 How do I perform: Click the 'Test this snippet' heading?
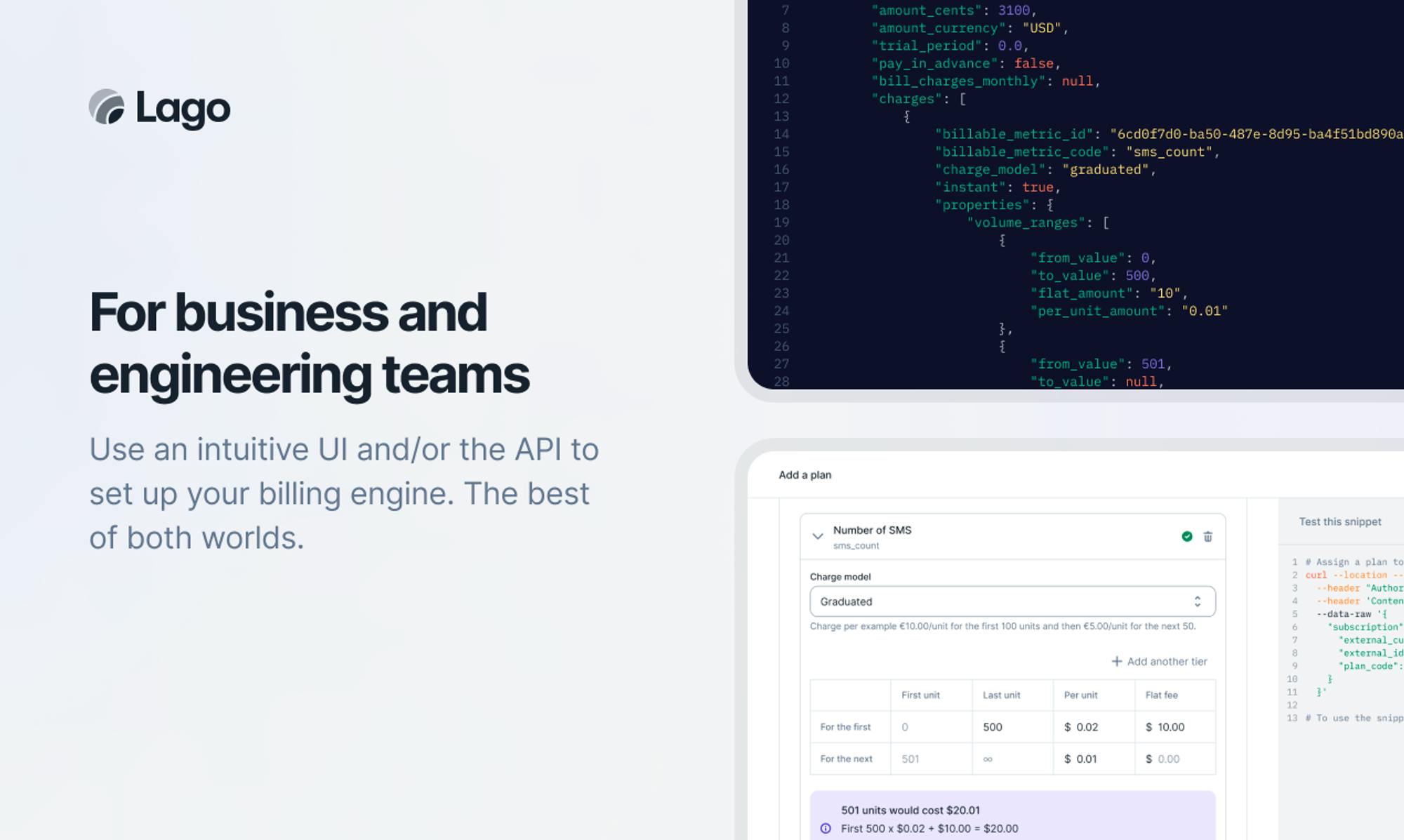click(x=1339, y=521)
